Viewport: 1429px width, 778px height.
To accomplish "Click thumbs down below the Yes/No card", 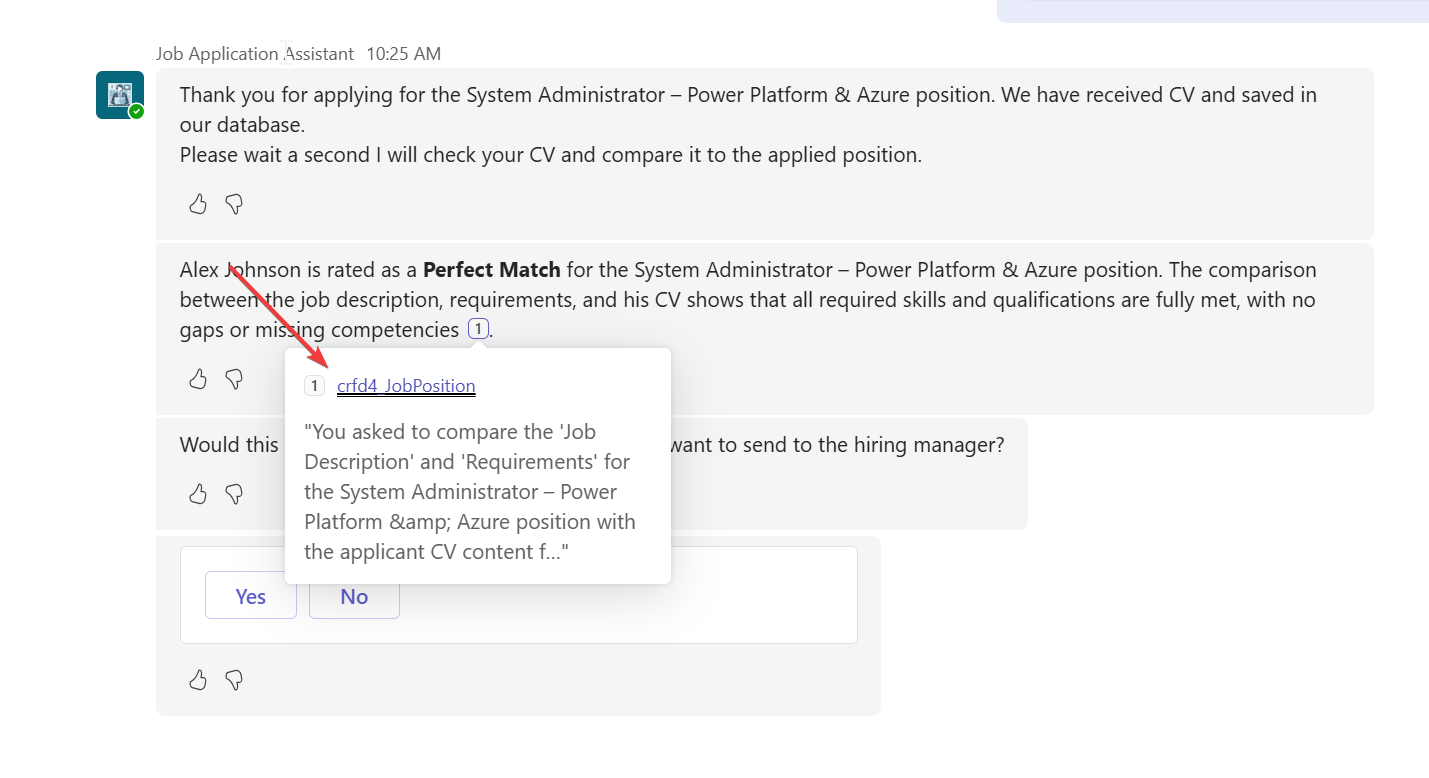I will click(234, 681).
